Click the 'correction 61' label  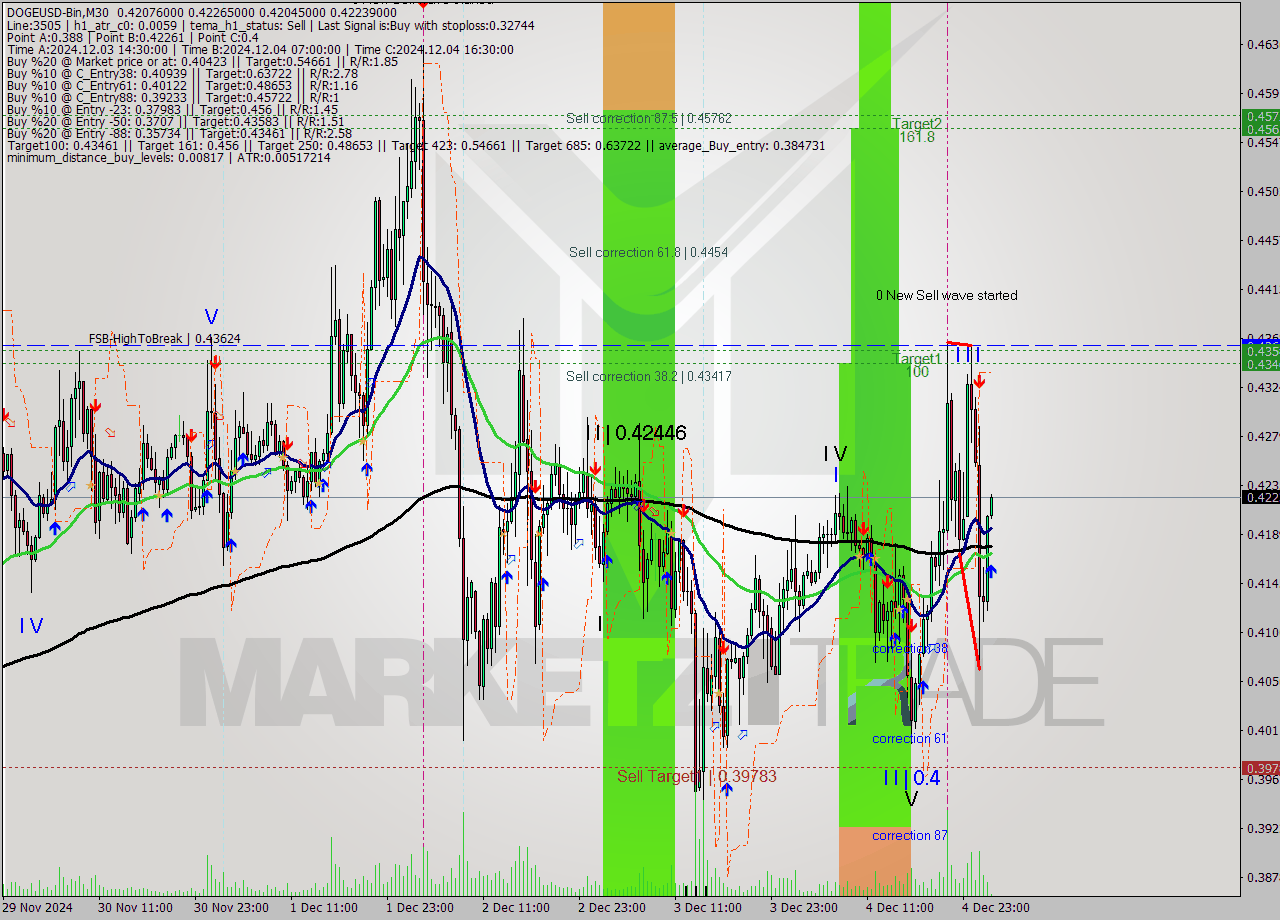(909, 738)
